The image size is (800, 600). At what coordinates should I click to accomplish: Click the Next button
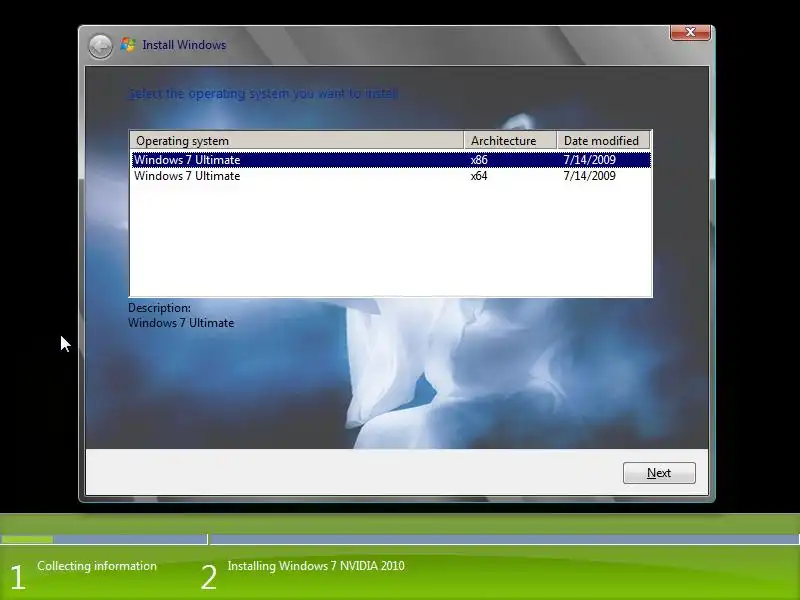coord(659,473)
